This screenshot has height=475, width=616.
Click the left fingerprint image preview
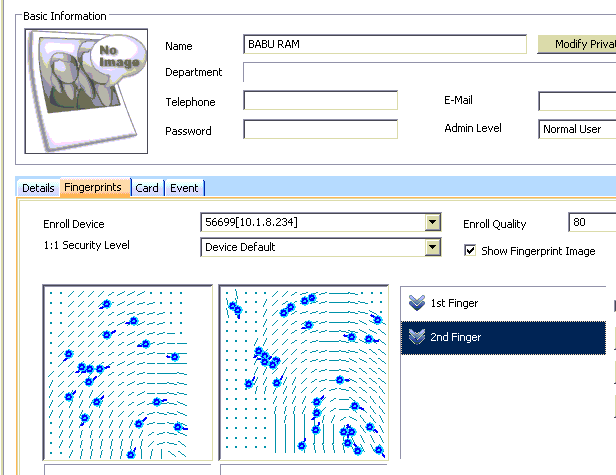128,372
